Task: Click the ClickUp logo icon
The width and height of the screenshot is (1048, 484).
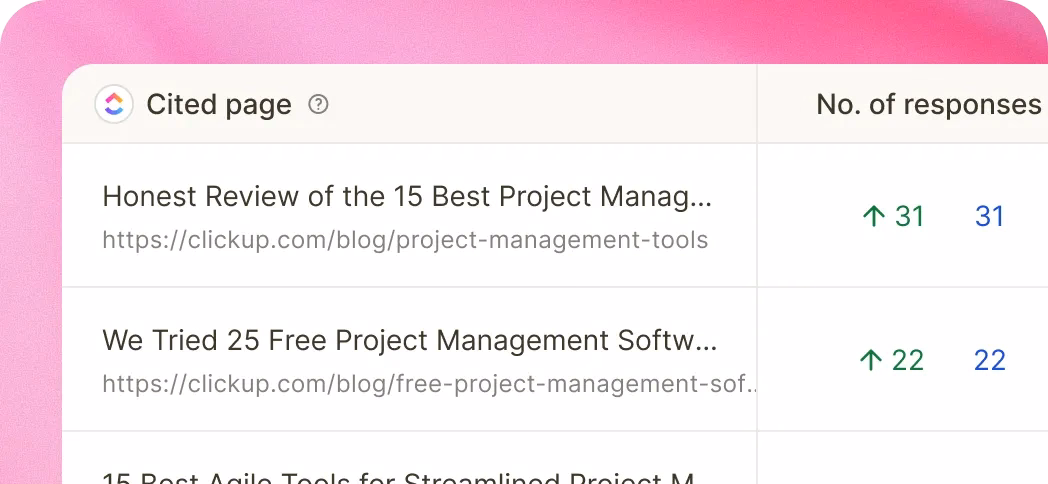Action: [x=114, y=104]
